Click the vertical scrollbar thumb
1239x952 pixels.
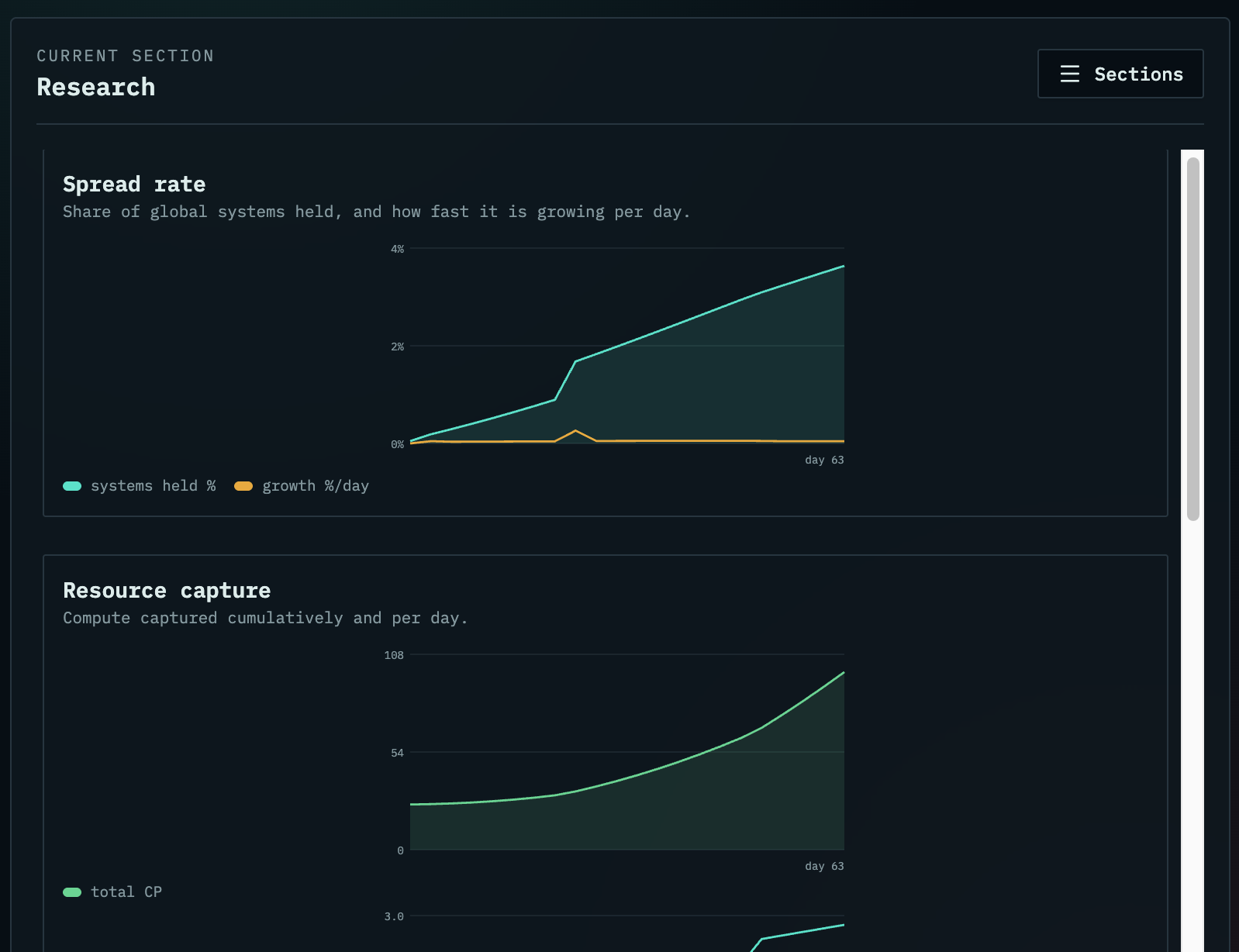tap(1193, 339)
